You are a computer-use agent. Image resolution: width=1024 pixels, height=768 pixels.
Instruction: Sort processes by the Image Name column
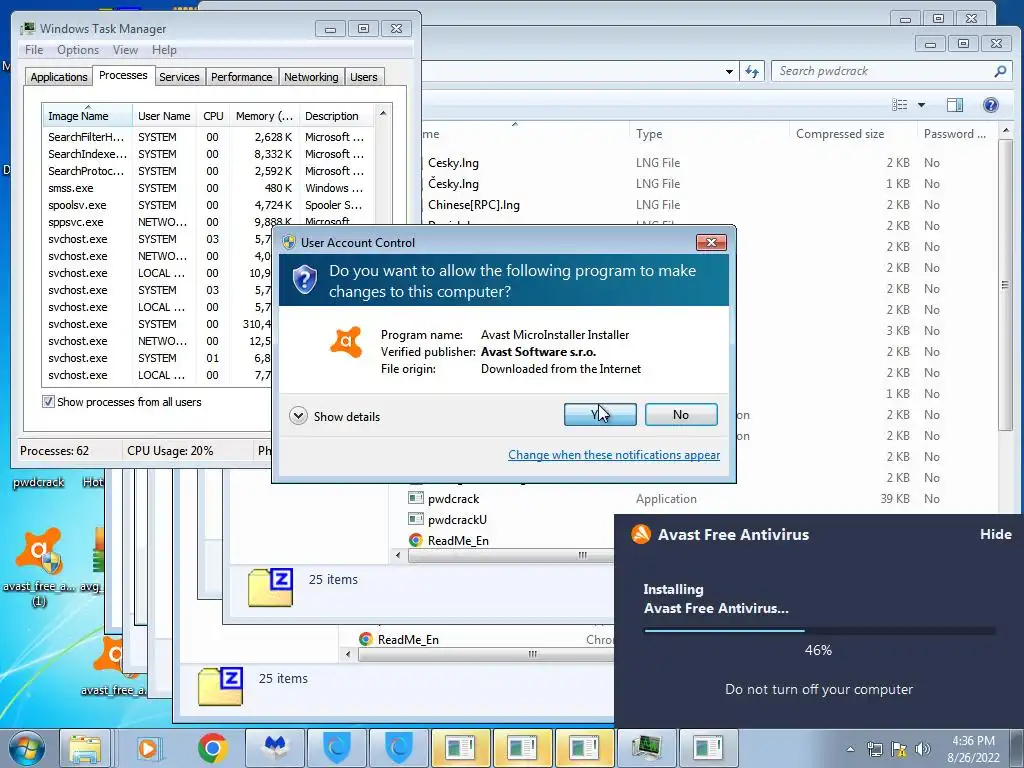click(88, 116)
